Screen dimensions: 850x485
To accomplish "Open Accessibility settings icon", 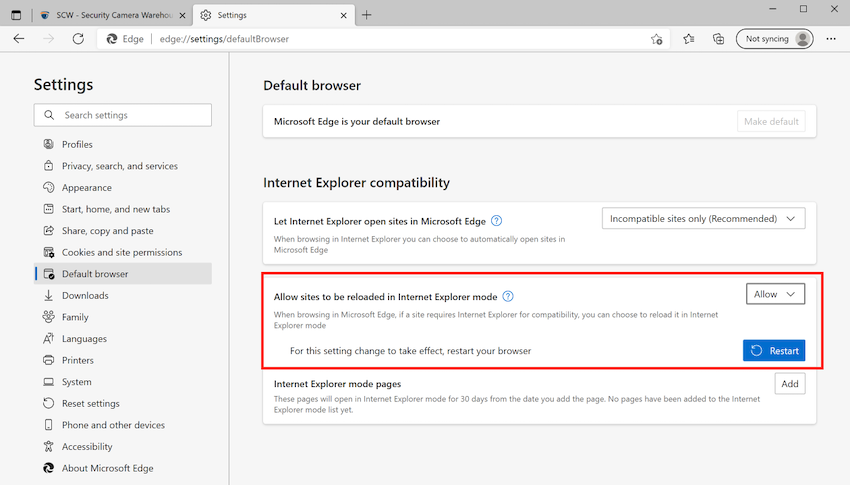I will click(x=49, y=447).
